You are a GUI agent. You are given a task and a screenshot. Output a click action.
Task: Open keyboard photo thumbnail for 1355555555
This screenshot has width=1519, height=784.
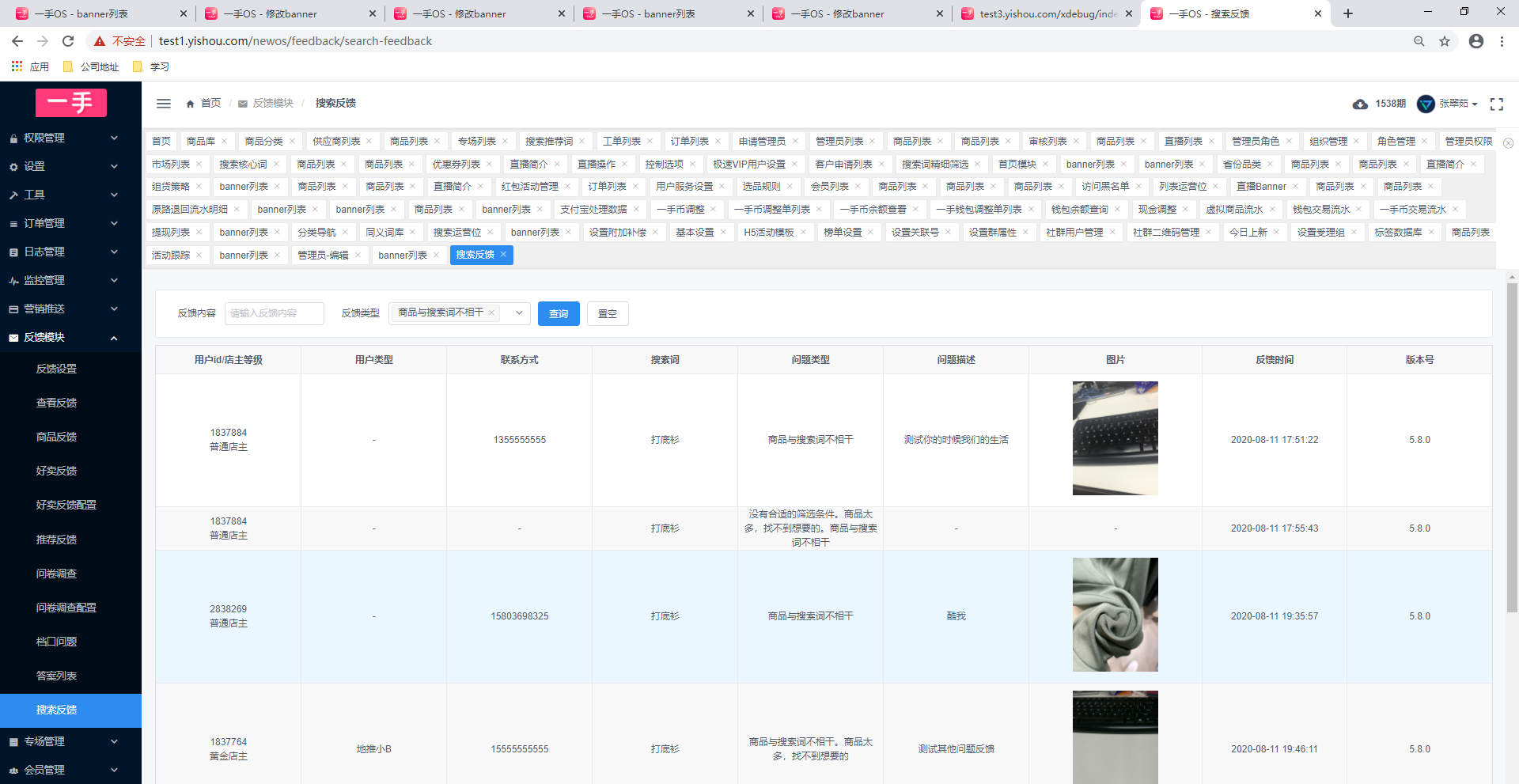(x=1115, y=438)
